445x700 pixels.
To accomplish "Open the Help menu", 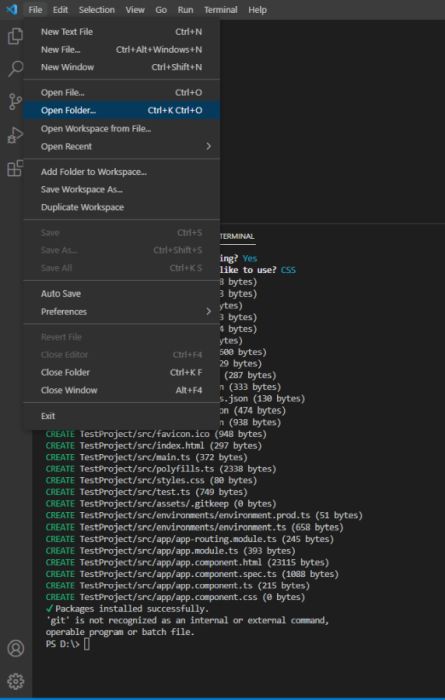I will click(x=257, y=10).
